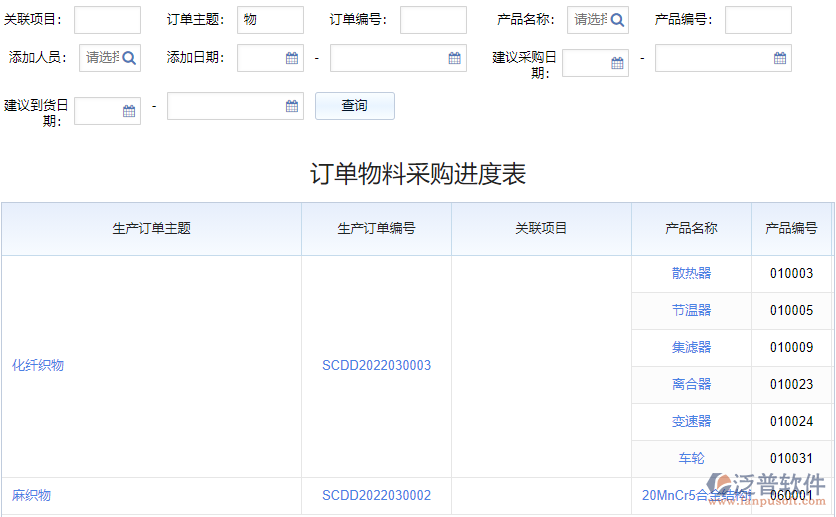The width and height of the screenshot is (836, 517).
Task: Click the 产品编号 column header
Action: point(792,229)
